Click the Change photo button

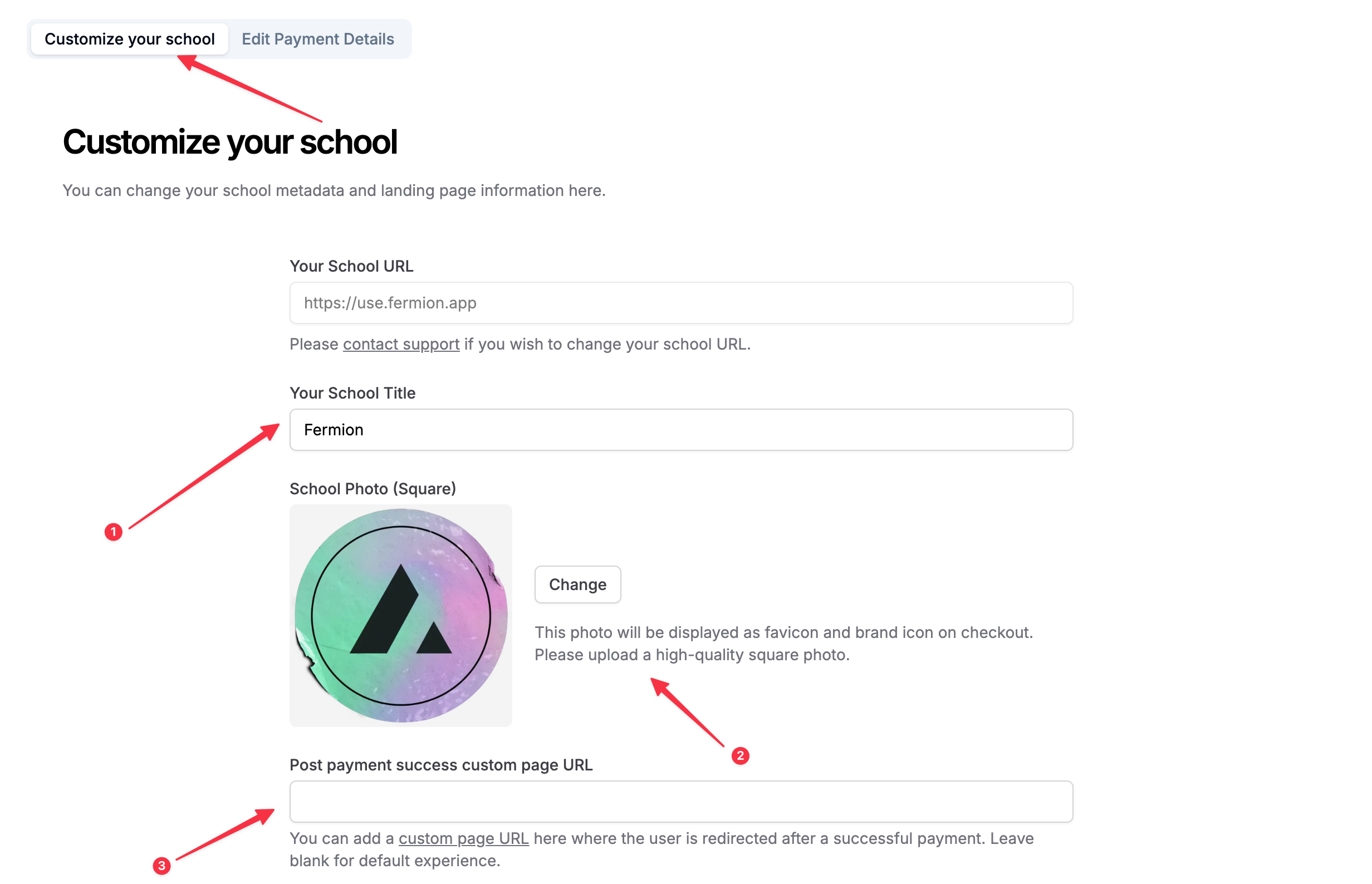click(x=577, y=585)
